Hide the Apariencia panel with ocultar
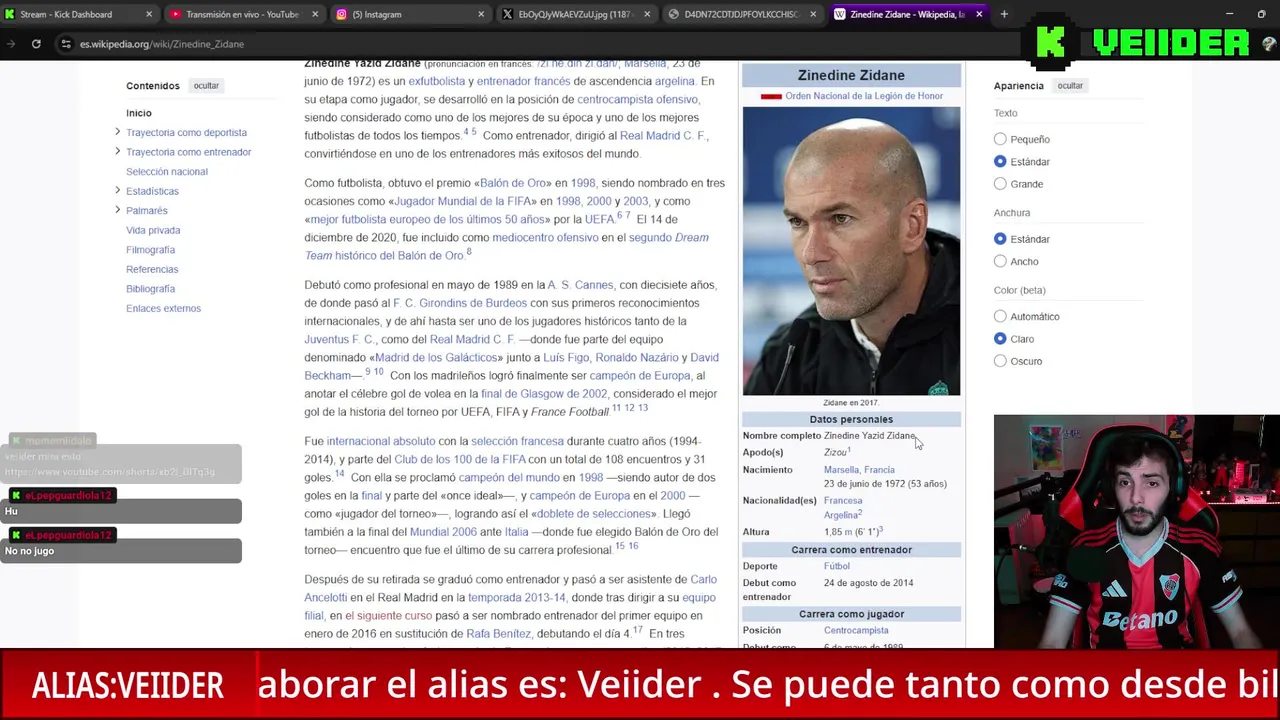1280x720 pixels. coord(1070,86)
